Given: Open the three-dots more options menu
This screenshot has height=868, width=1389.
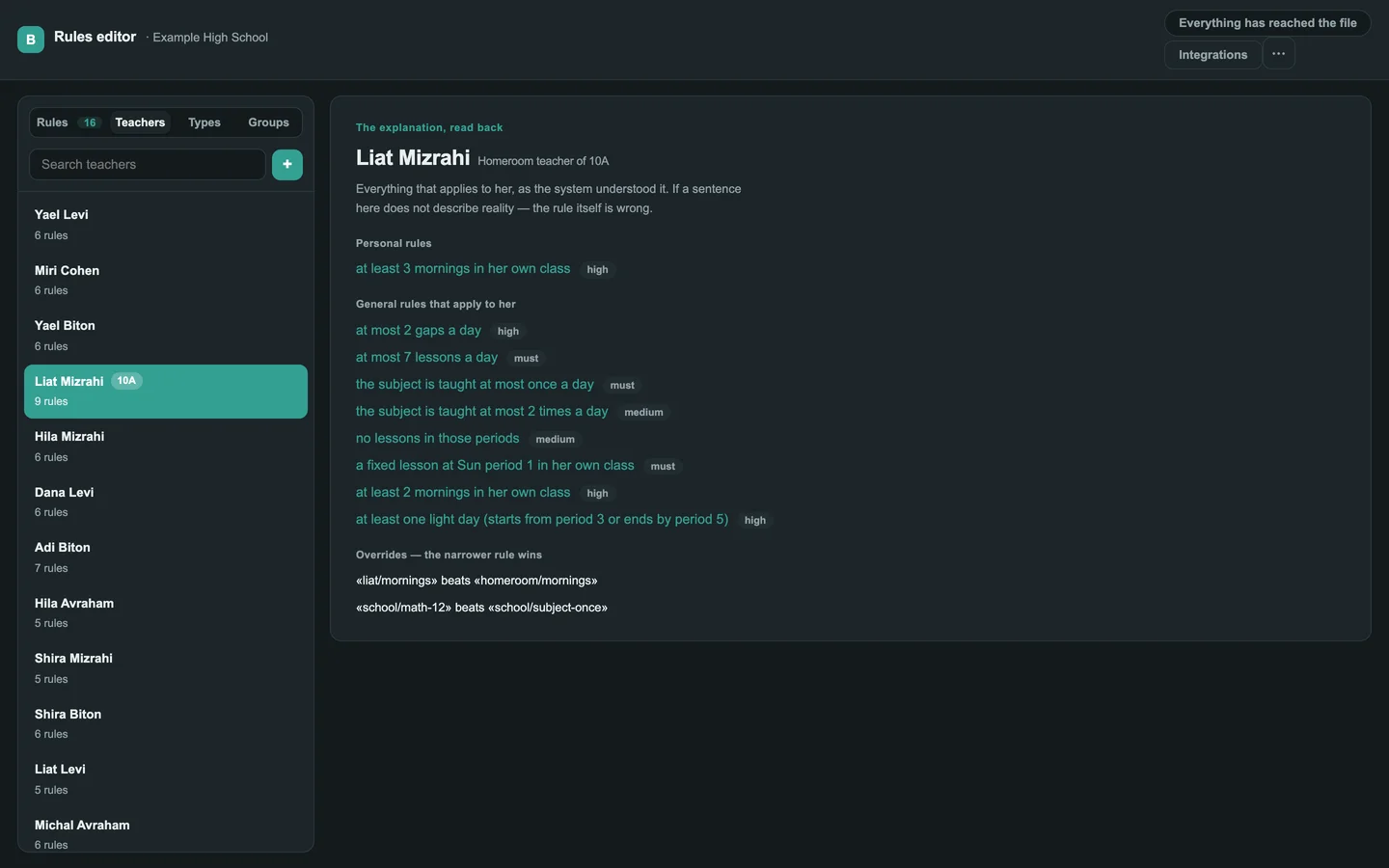Looking at the screenshot, I should click(1278, 54).
